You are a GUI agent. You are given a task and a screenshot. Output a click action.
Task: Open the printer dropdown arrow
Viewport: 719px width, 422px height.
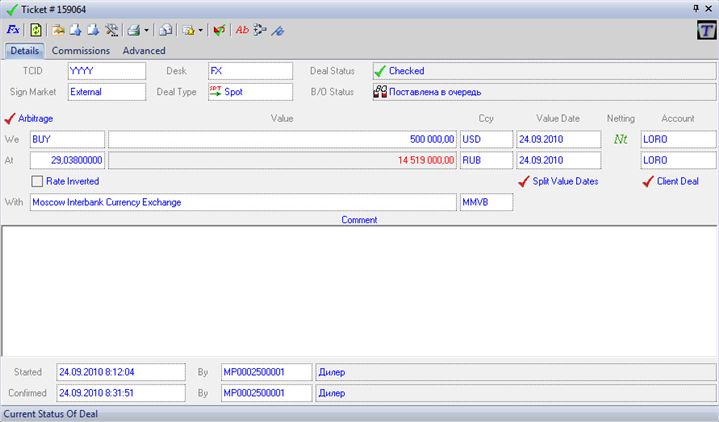pos(146,31)
